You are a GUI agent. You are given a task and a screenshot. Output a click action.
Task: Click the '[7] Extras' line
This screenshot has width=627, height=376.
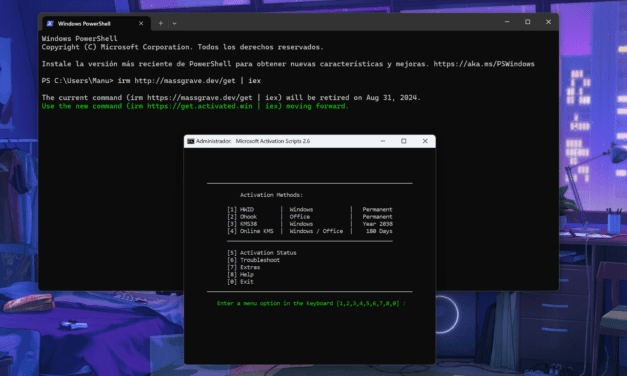(244, 267)
